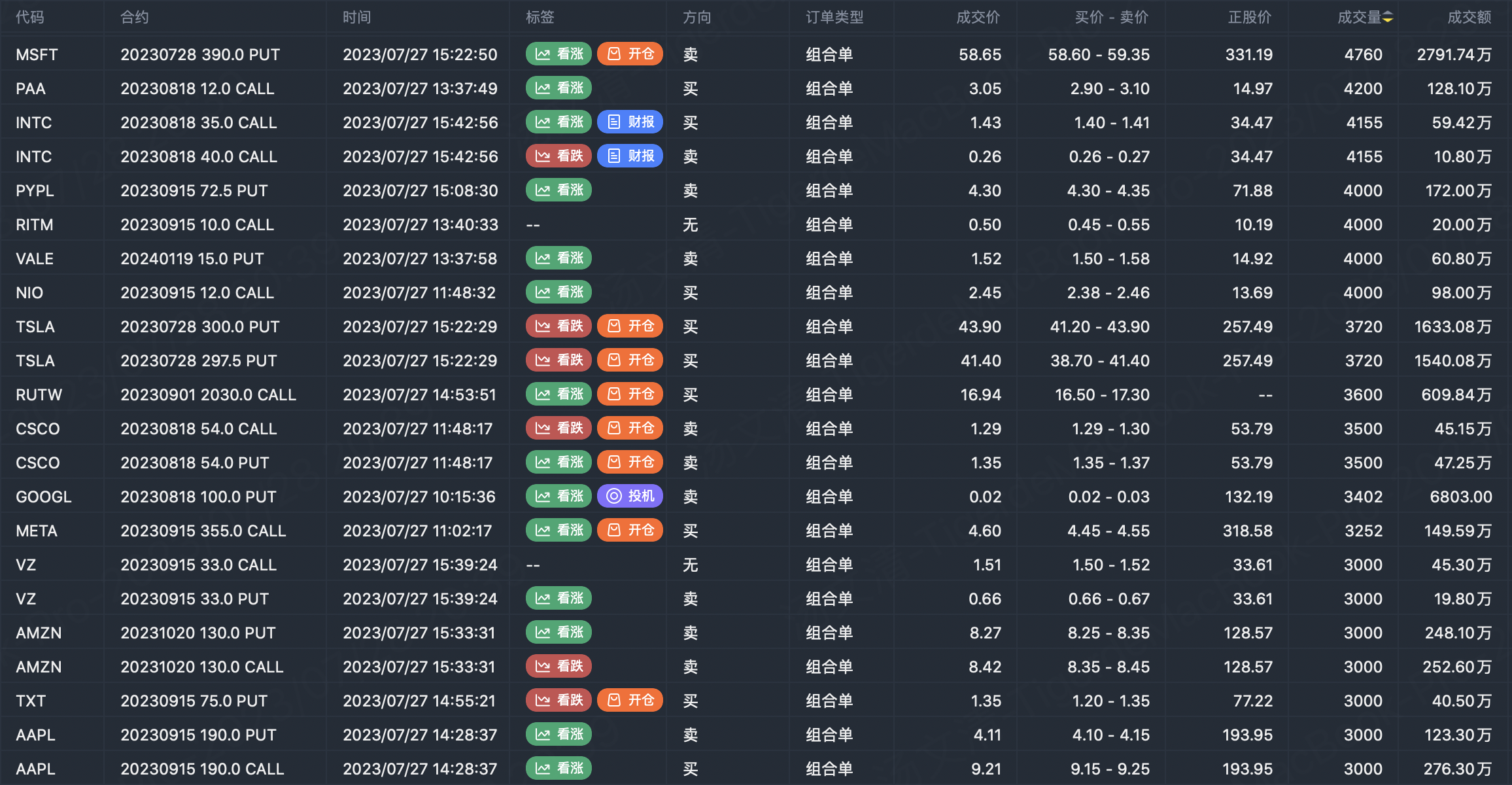This screenshot has width=1512, height=785.
Task: Click the 看跌 tag on CSCO 54.0 CALL row
Action: pyautogui.click(x=558, y=428)
